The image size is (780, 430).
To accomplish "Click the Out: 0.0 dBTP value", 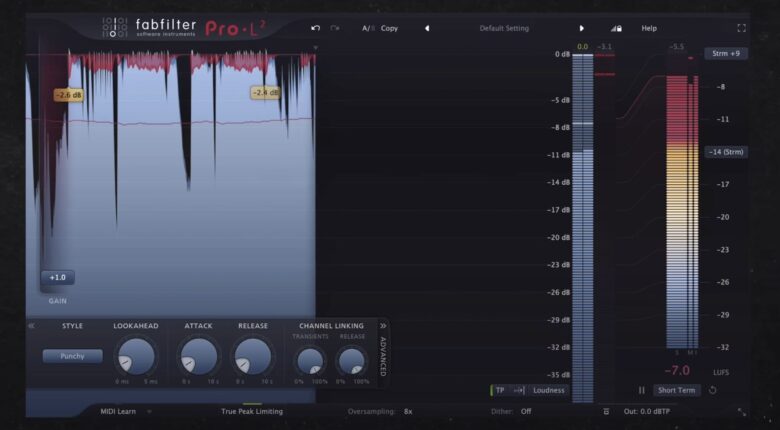I will (647, 412).
